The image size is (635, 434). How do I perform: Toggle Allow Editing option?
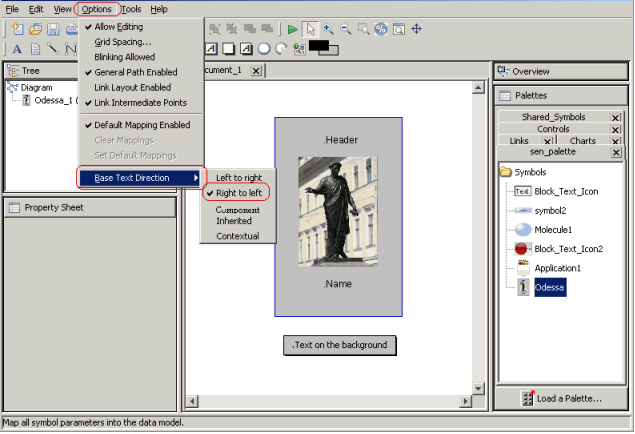[x=118, y=27]
